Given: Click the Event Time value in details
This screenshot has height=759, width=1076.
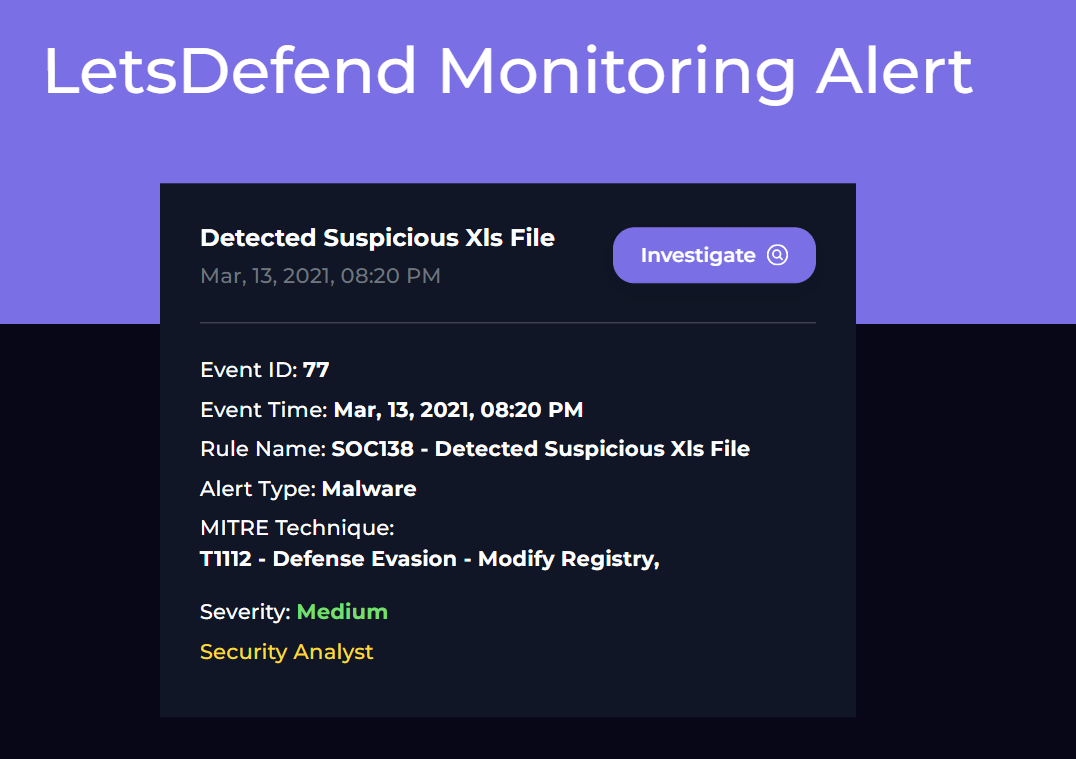Looking at the screenshot, I should click(458, 410).
